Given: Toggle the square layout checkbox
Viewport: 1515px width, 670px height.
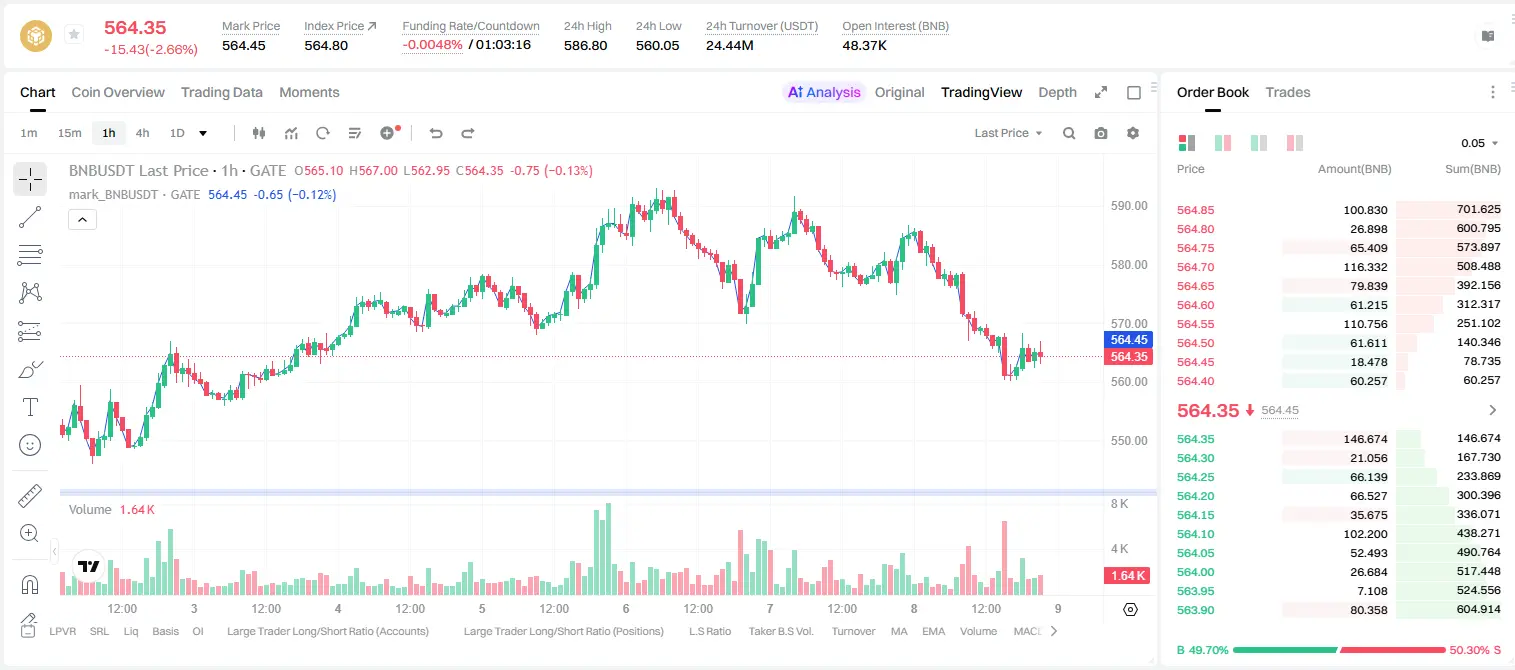Looking at the screenshot, I should tap(1134, 92).
